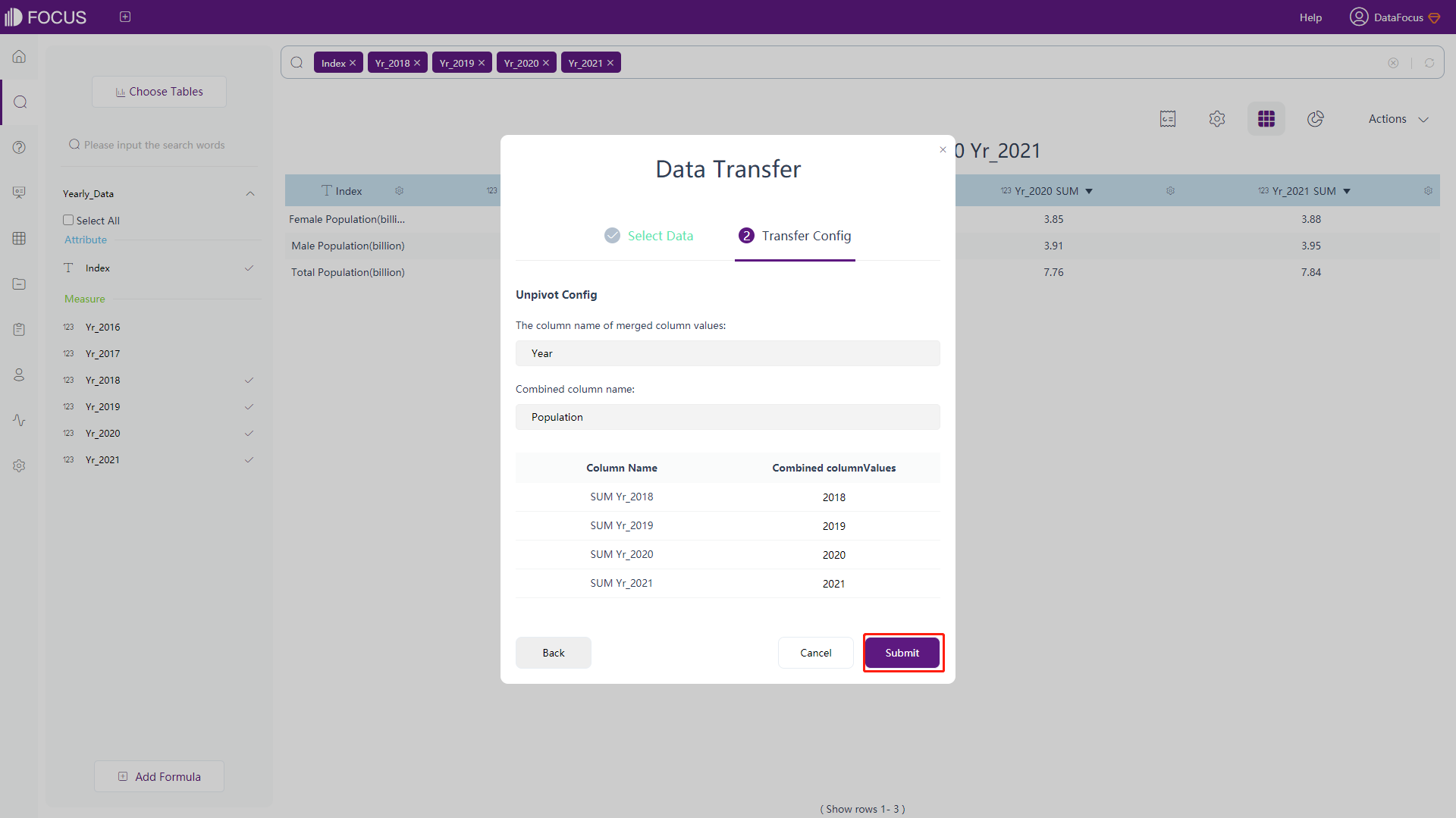Open dashboard presentation icon in sidebar

[x=20, y=193]
